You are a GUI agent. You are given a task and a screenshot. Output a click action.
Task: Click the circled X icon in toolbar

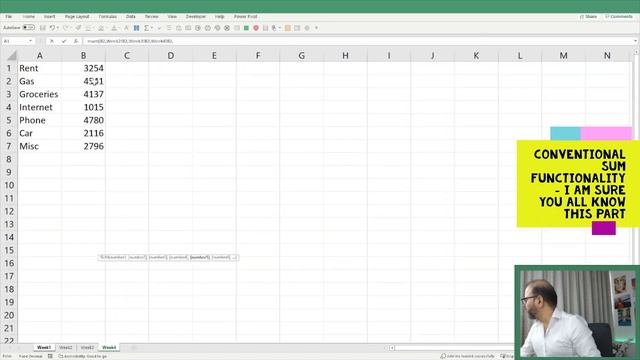pyautogui.click(x=227, y=28)
